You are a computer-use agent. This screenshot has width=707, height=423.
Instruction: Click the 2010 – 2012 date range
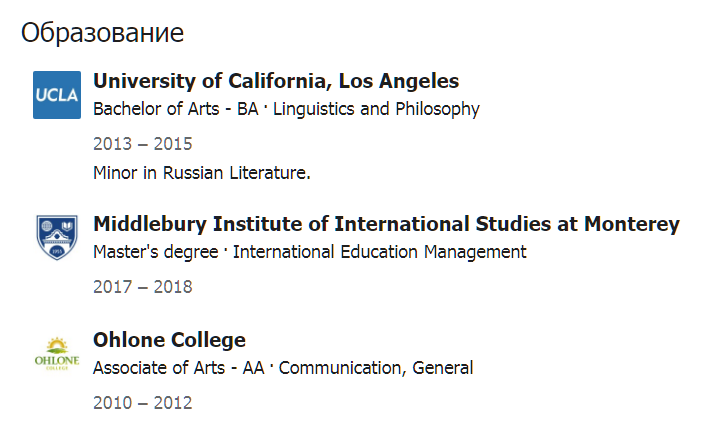pos(143,403)
